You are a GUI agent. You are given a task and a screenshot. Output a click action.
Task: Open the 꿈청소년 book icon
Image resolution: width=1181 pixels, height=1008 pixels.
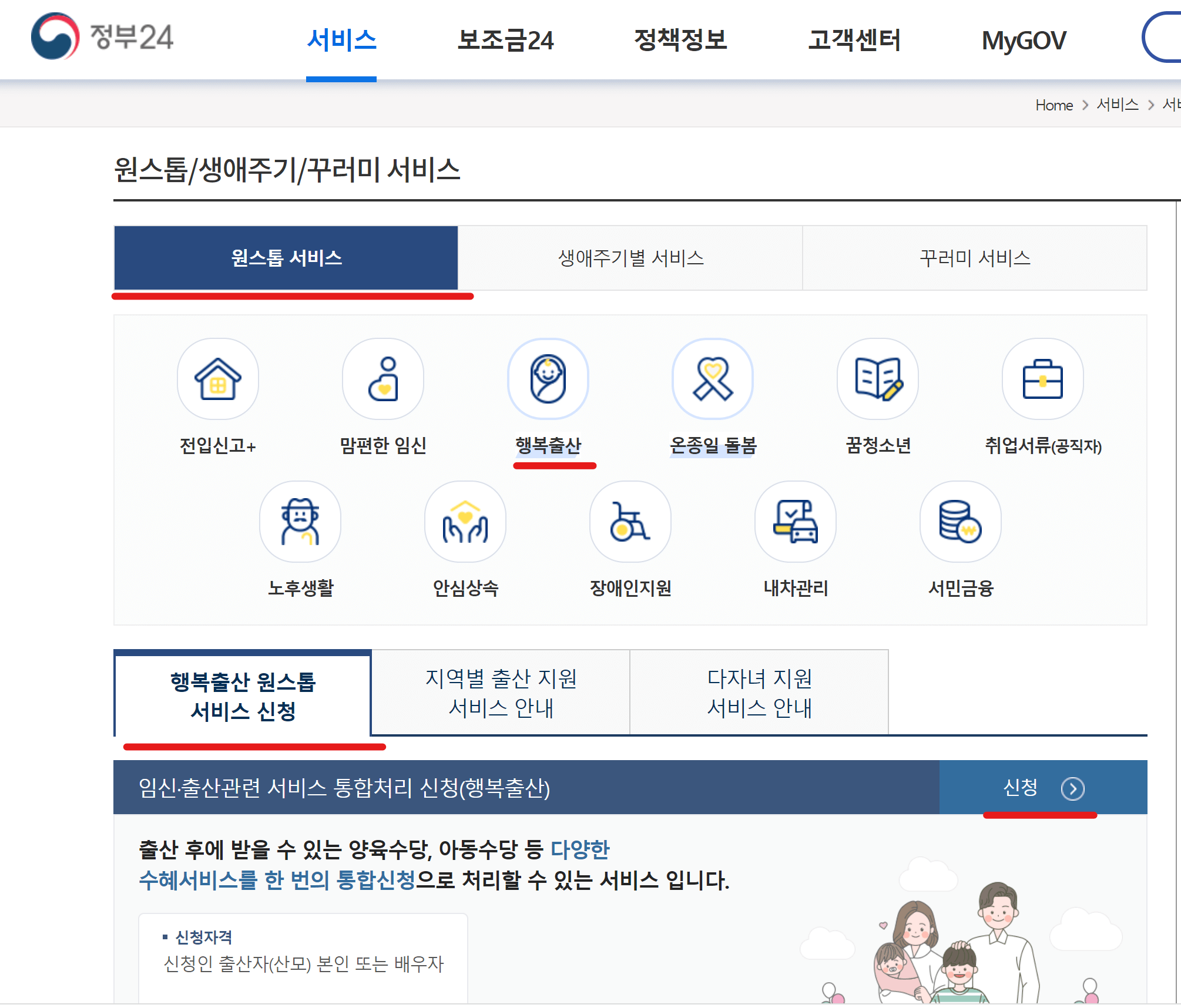coord(877,379)
